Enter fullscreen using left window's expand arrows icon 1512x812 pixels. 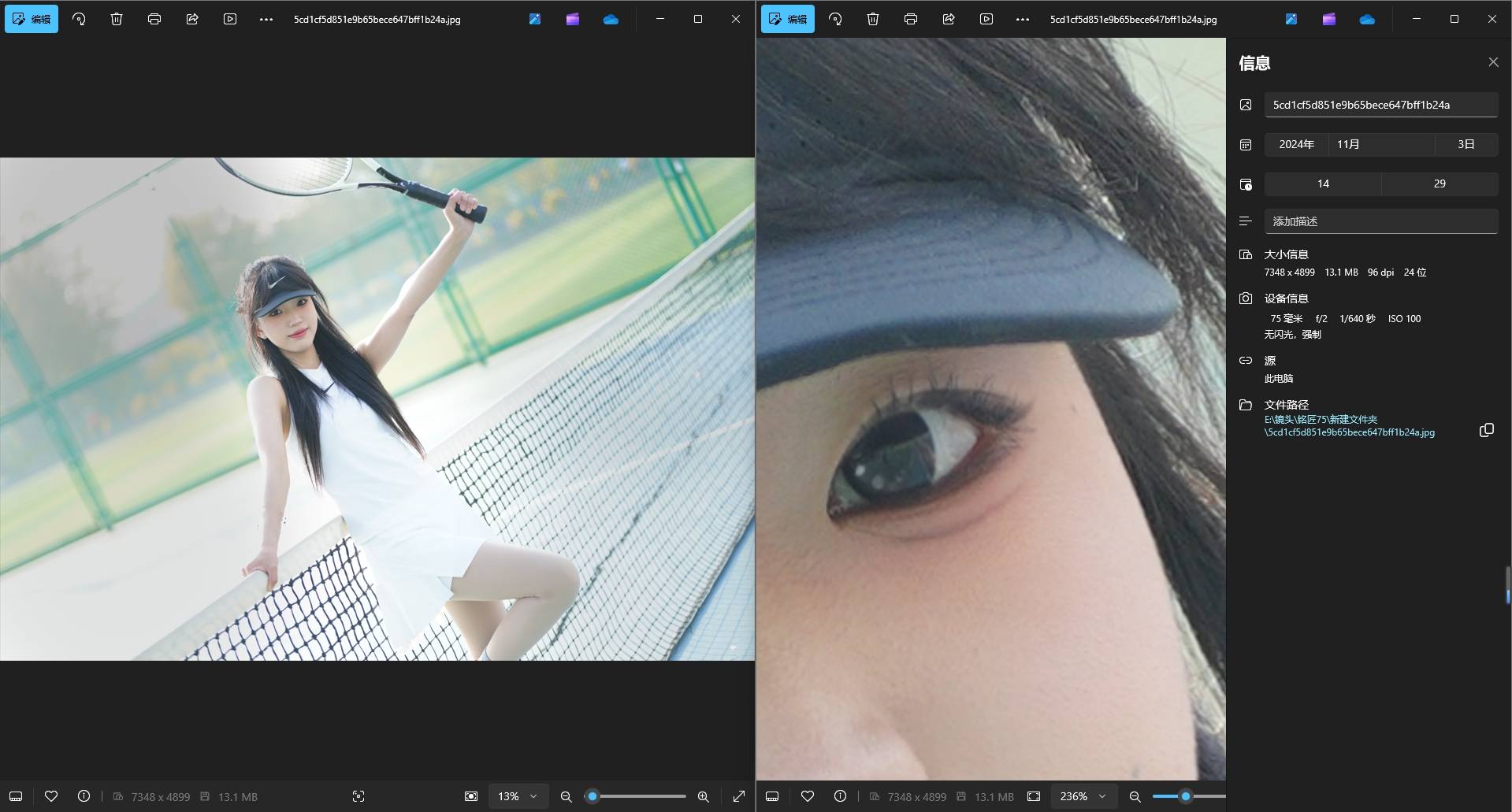739,796
